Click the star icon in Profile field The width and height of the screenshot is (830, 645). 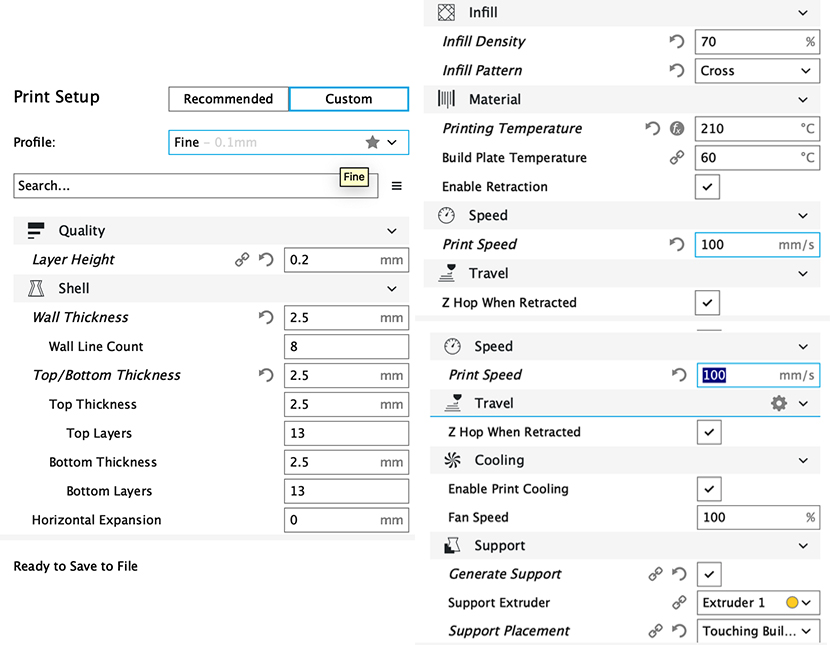click(372, 143)
